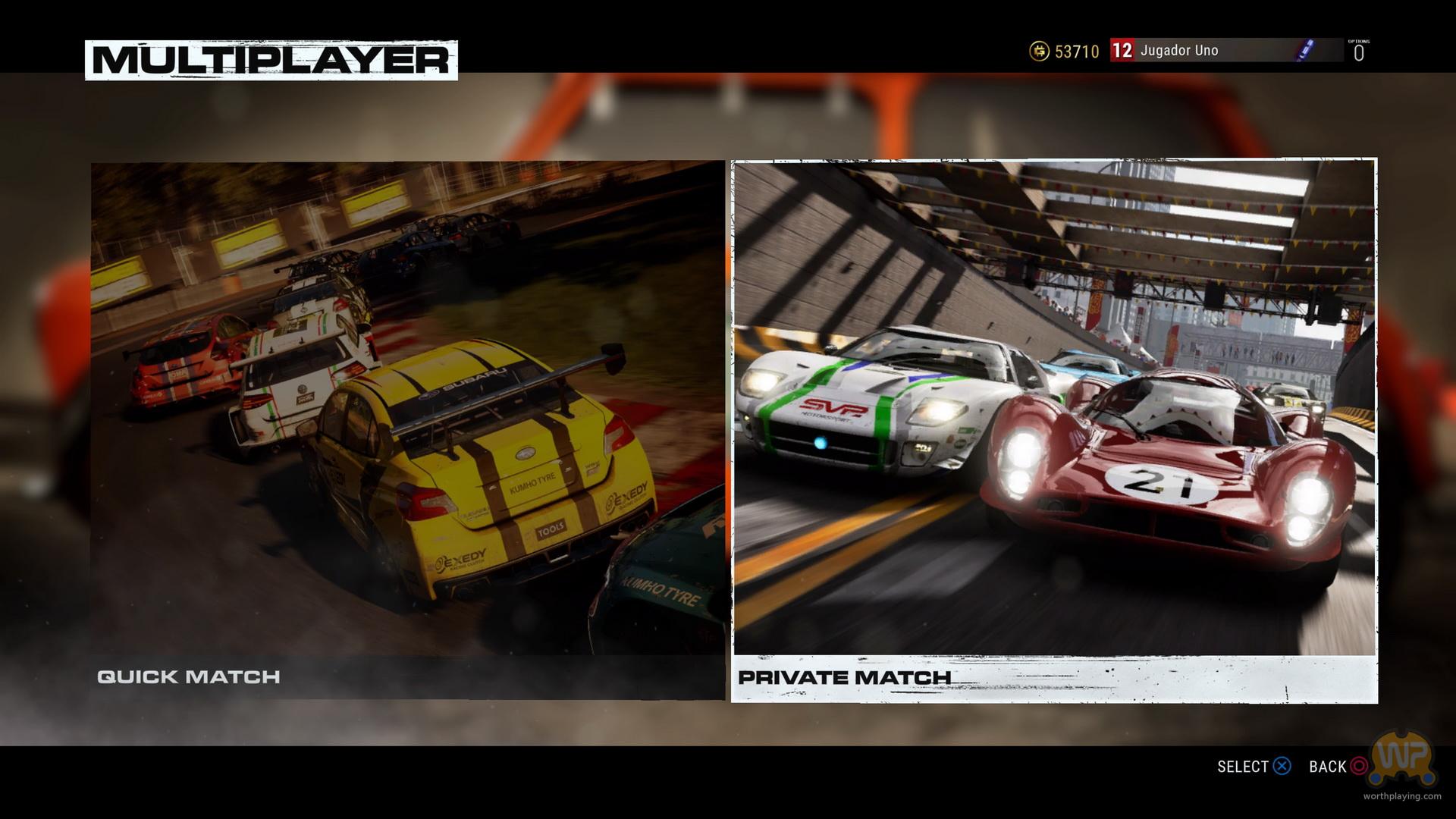Click the 53710 credits balance
The width and height of the screenshot is (1456, 819).
point(1077,52)
